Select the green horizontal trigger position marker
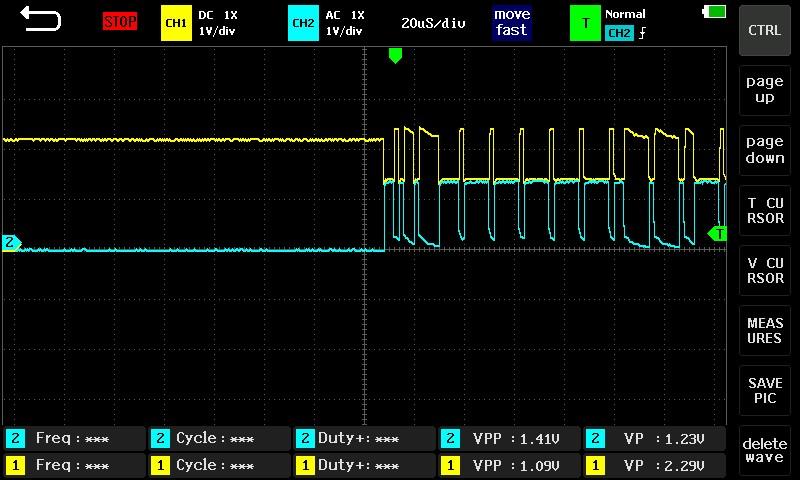The width and height of the screenshot is (800, 480). point(395,56)
